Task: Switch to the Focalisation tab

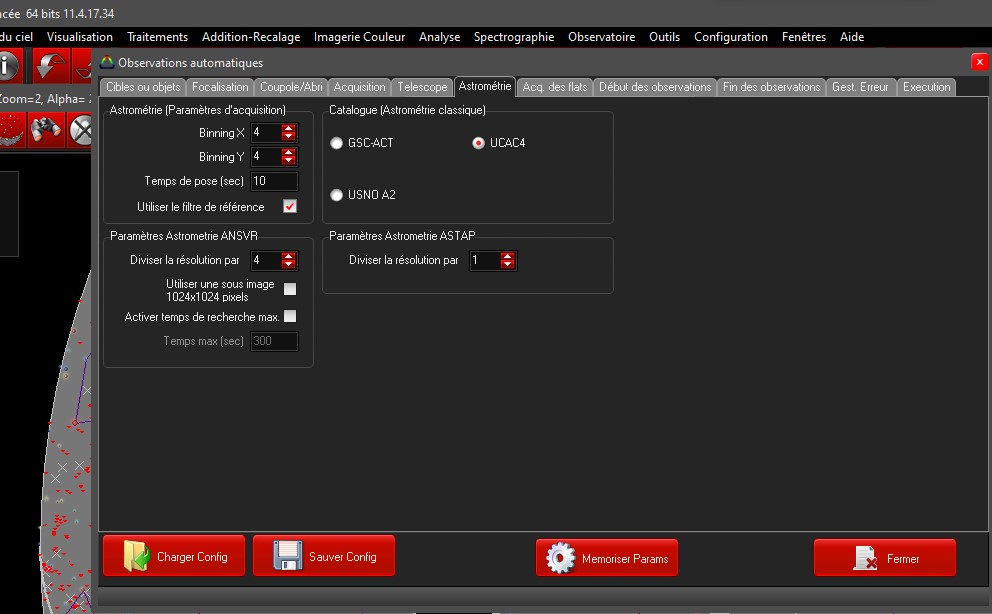Action: [220, 87]
